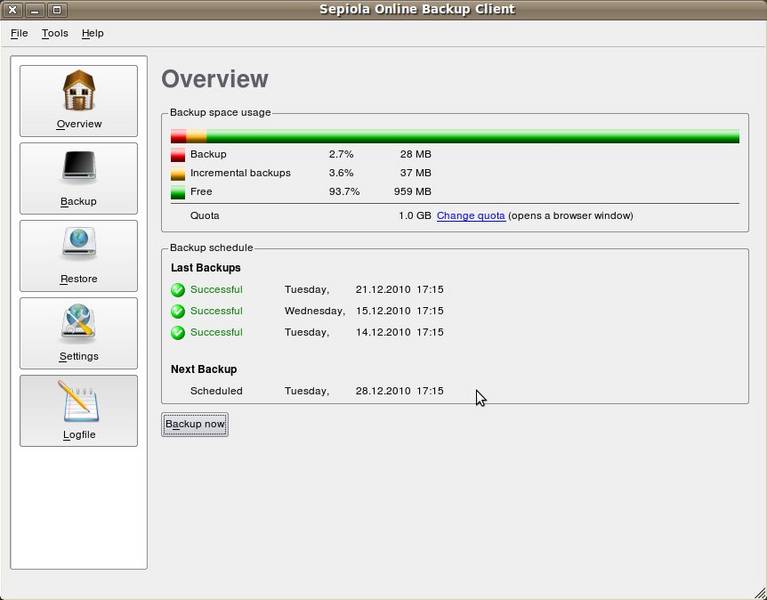Click the 959 MB free size
The width and height of the screenshot is (767, 600).
[x=412, y=192]
